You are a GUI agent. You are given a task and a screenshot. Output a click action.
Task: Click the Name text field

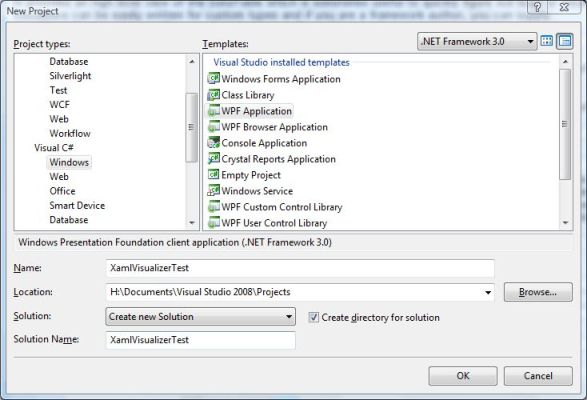point(300,268)
